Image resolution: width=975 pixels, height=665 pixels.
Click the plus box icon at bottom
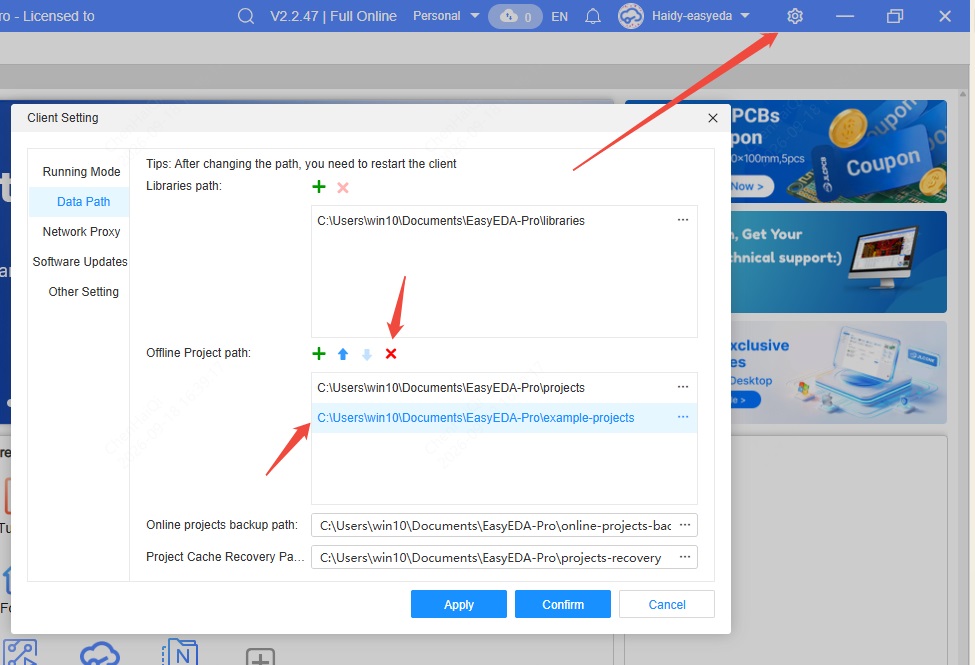tap(260, 656)
